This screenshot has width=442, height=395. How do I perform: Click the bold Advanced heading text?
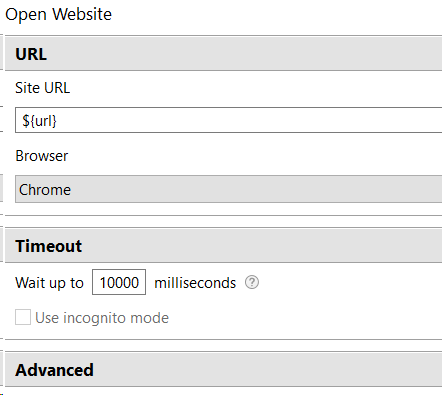coord(54,370)
